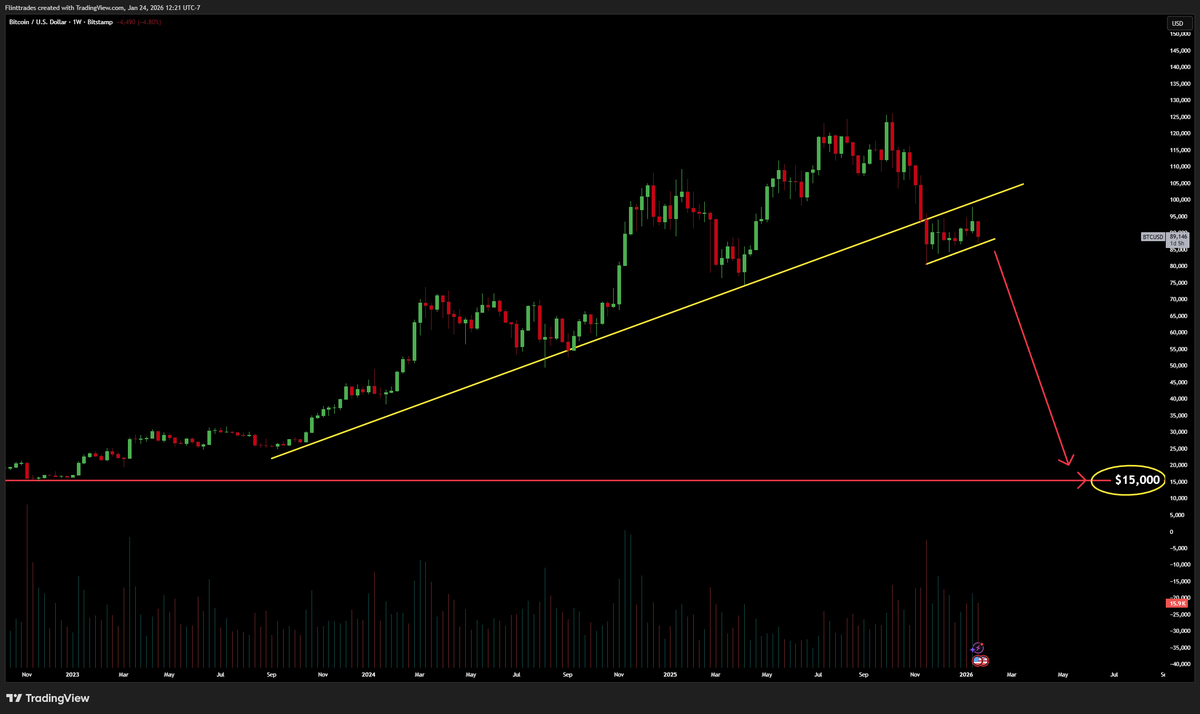This screenshot has height=714, width=1200.
Task: Click the 25,000 price scale label
Action: point(1180,448)
